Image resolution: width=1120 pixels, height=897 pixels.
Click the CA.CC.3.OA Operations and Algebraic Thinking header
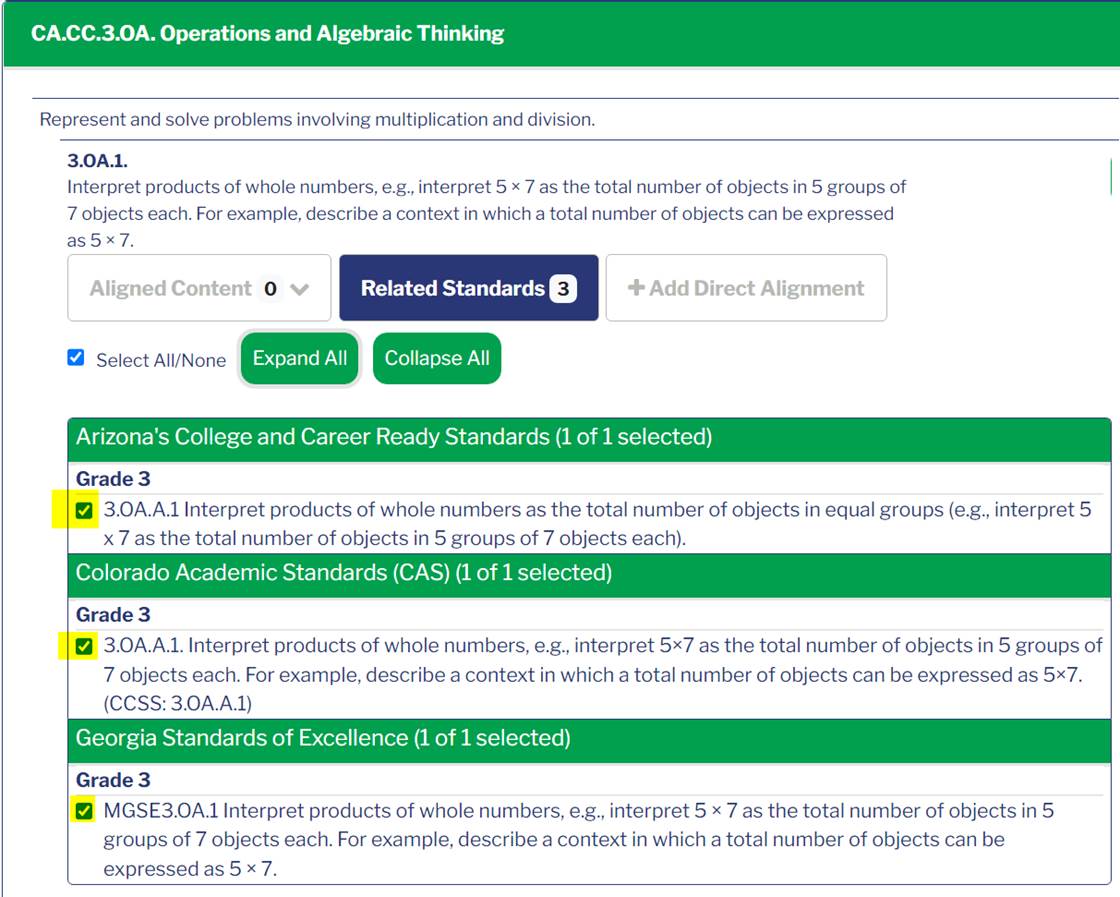tap(267, 34)
